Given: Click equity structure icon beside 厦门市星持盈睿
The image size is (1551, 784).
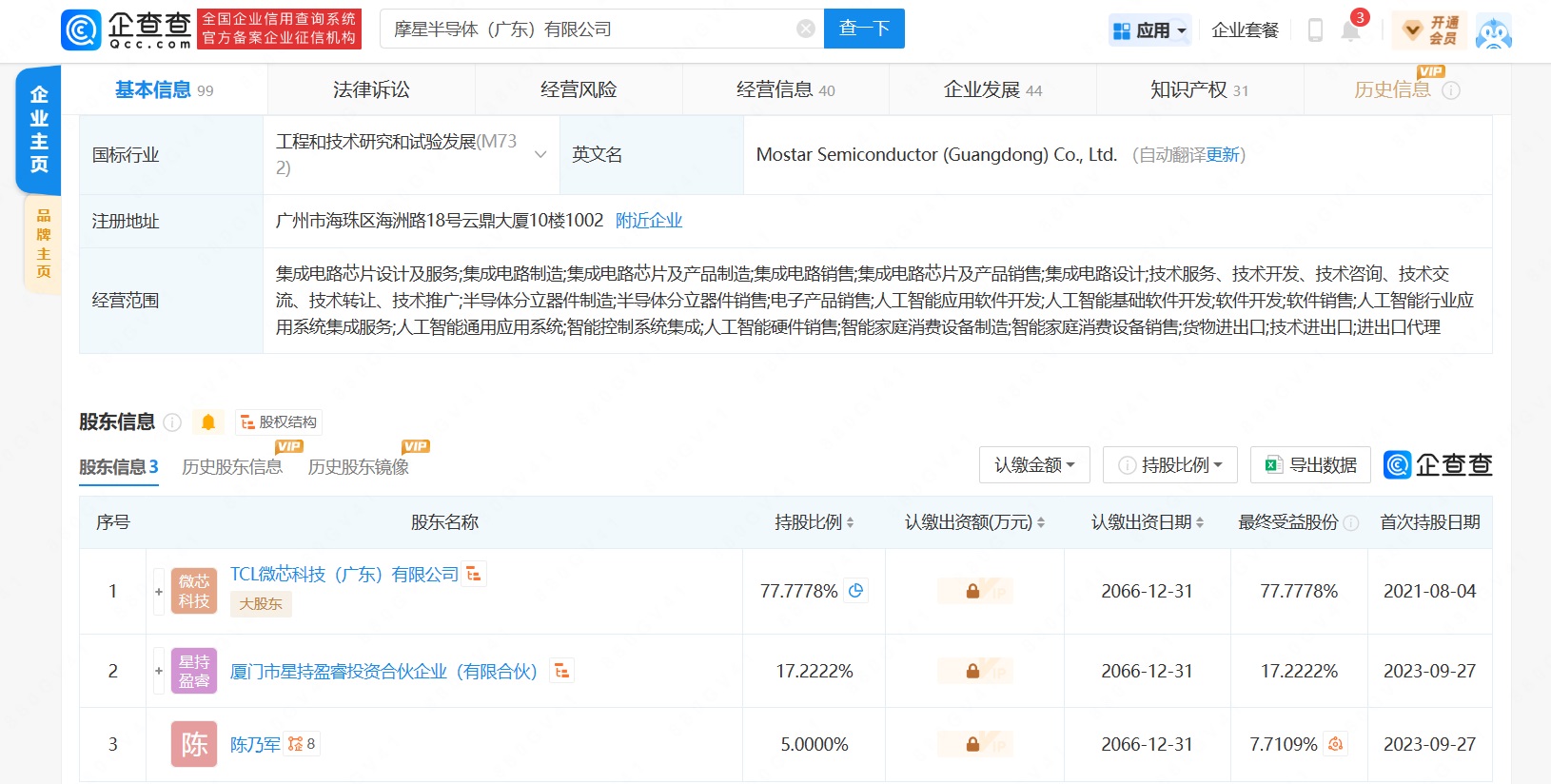Looking at the screenshot, I should click(562, 671).
